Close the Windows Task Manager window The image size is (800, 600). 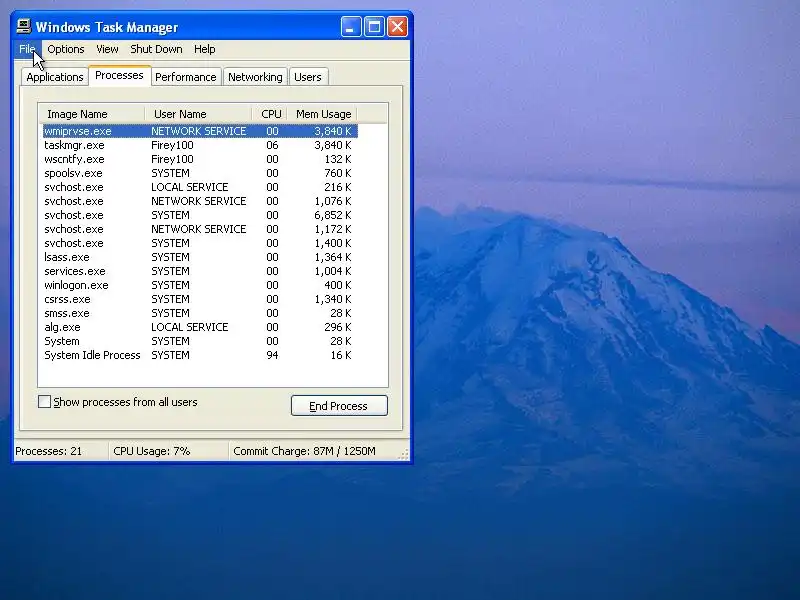click(397, 27)
